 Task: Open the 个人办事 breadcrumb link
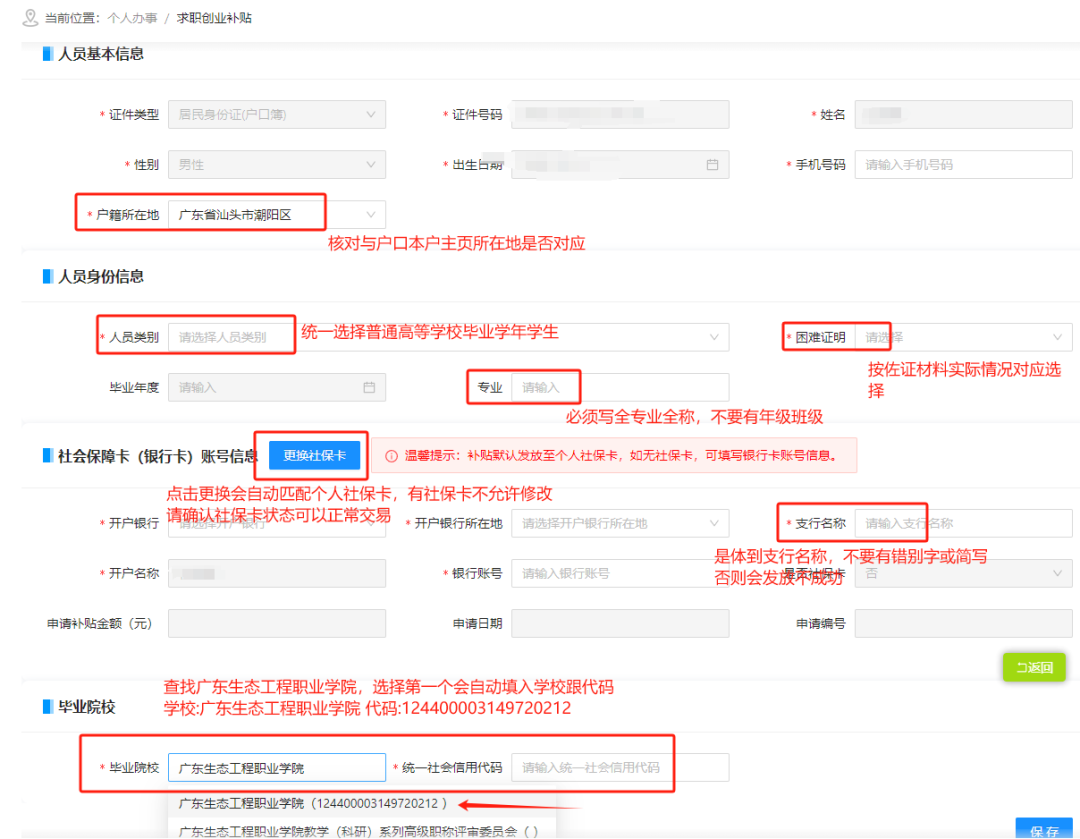[x=132, y=18]
